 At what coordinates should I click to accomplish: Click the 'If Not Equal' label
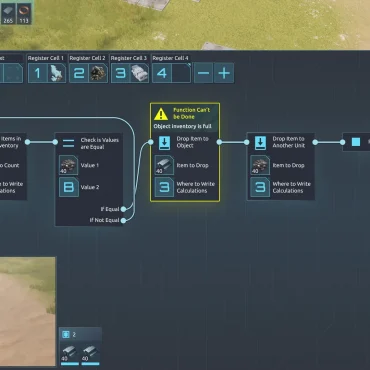pos(104,220)
